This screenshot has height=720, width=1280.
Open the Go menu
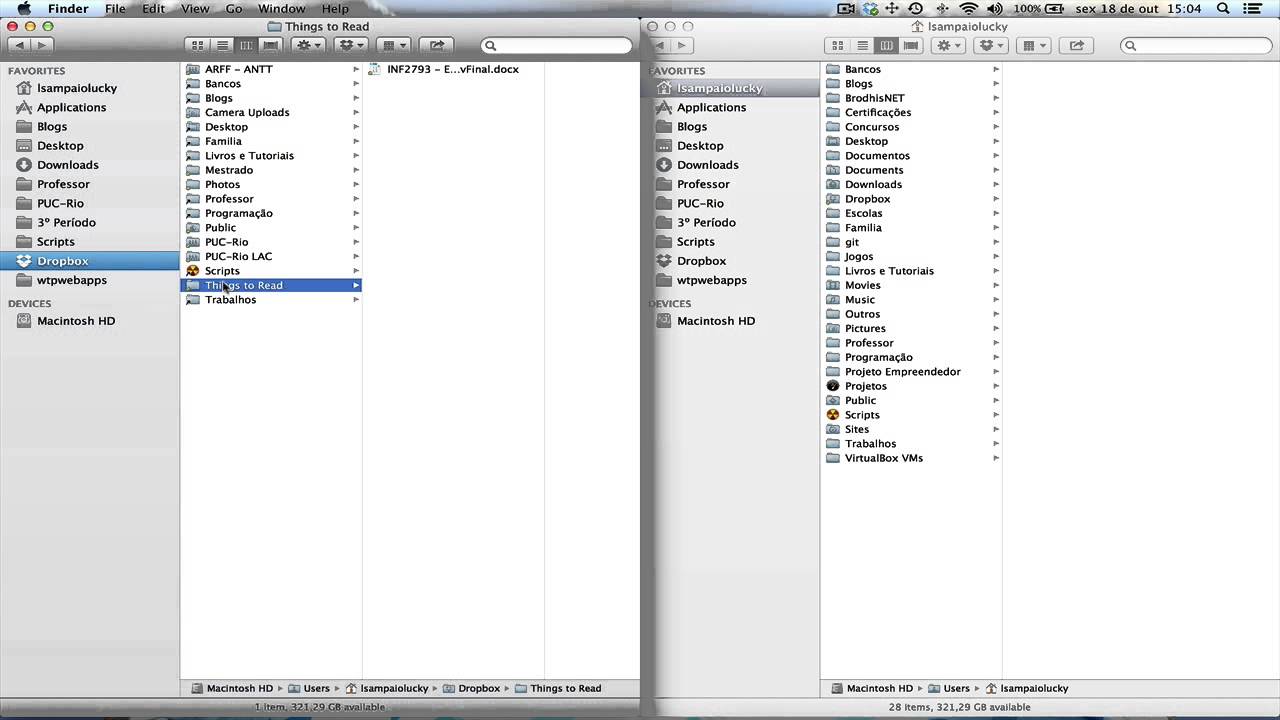click(233, 8)
